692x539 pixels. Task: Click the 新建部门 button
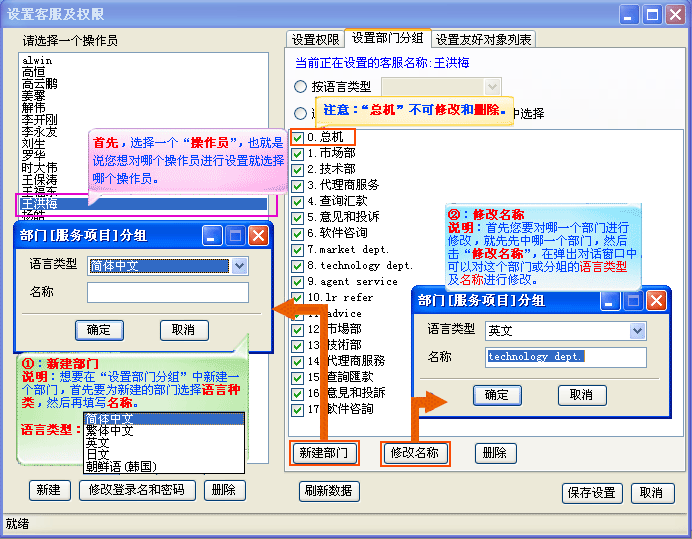pyautogui.click(x=324, y=453)
